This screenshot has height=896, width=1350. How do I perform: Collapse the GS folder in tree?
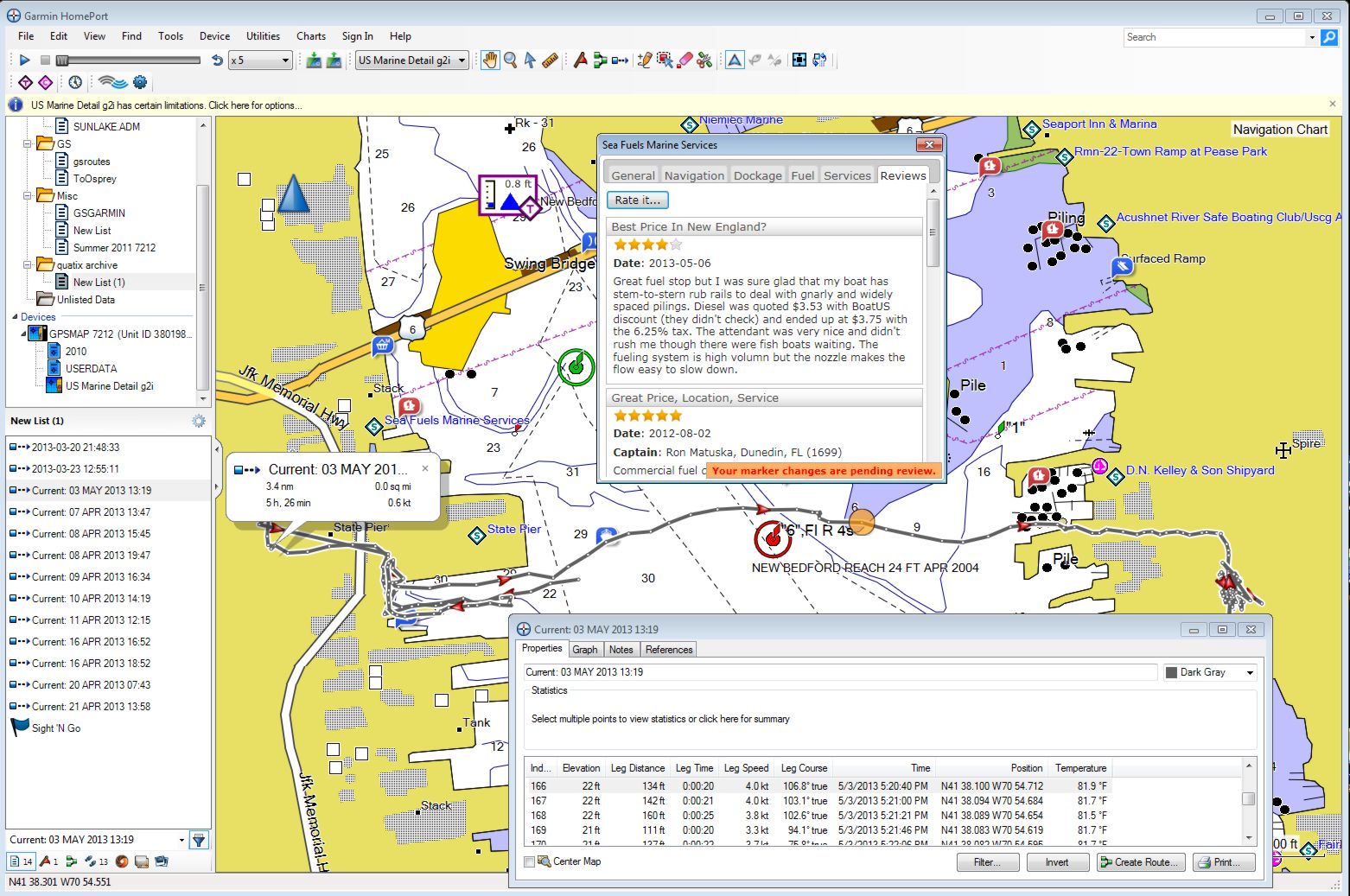[27, 144]
